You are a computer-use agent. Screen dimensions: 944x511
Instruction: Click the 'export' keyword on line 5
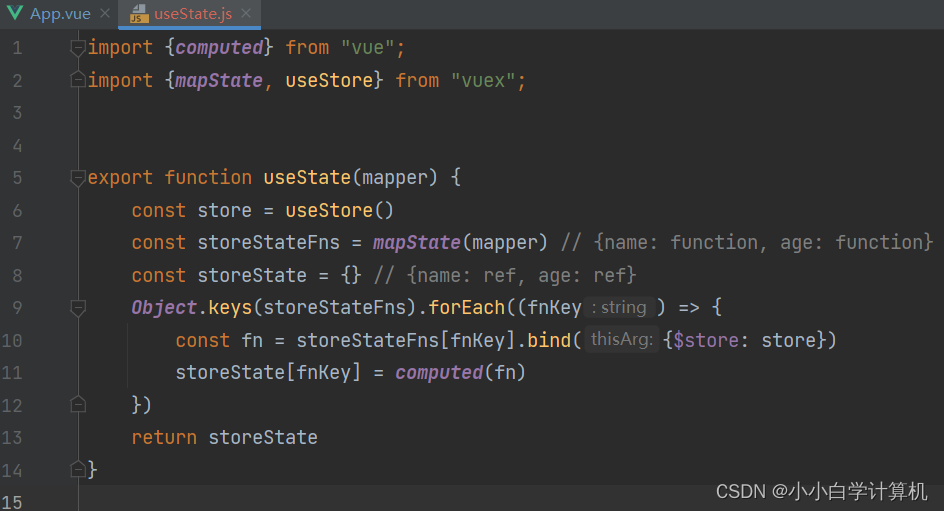120,178
